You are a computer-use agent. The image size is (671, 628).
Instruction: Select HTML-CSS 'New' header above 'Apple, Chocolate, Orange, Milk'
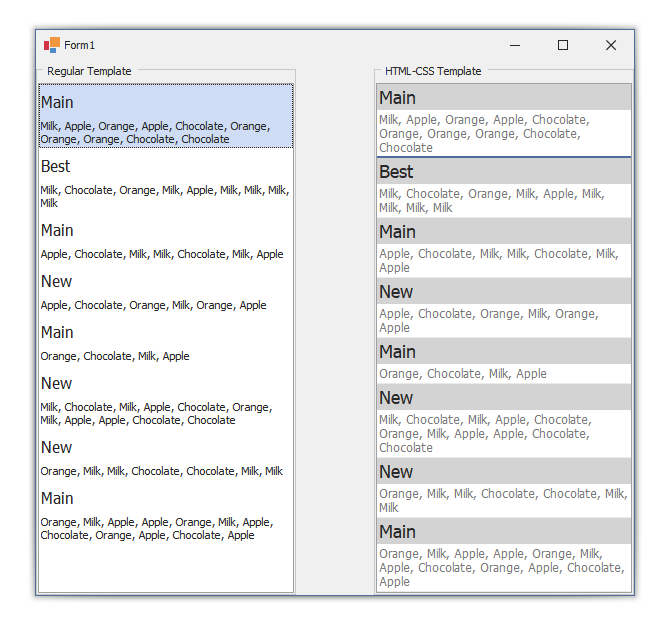point(504,291)
